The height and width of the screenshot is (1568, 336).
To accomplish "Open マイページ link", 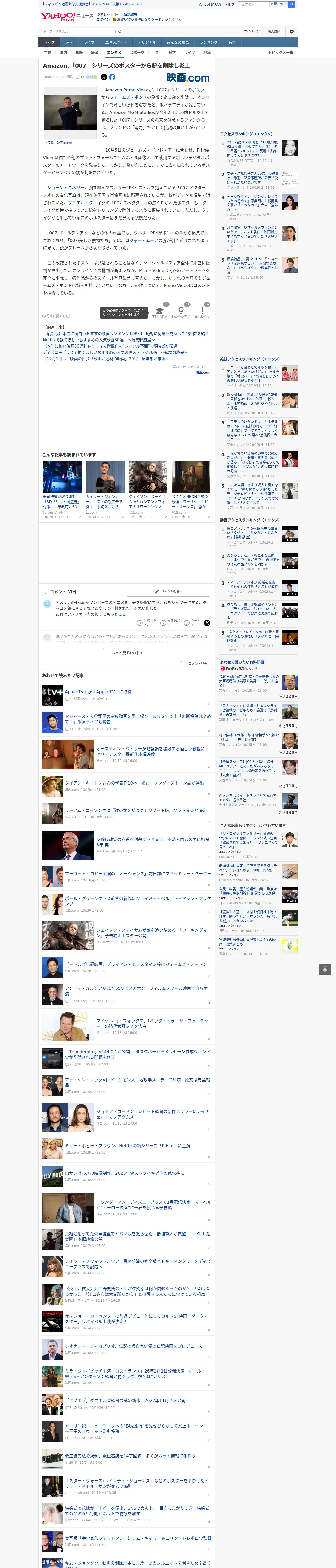I will 252,32.
